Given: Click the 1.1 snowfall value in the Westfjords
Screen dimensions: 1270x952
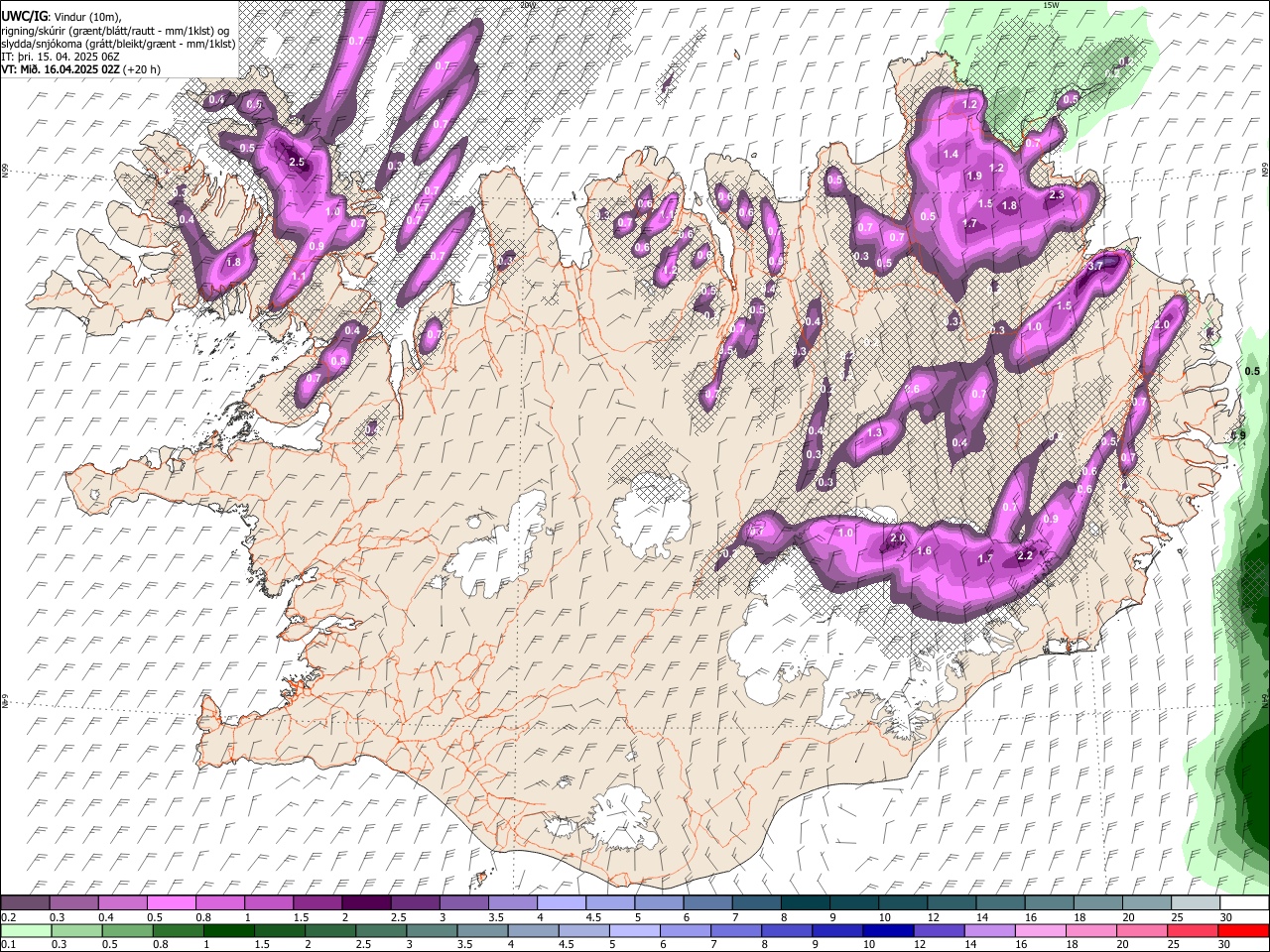Looking at the screenshot, I should click(x=300, y=276).
